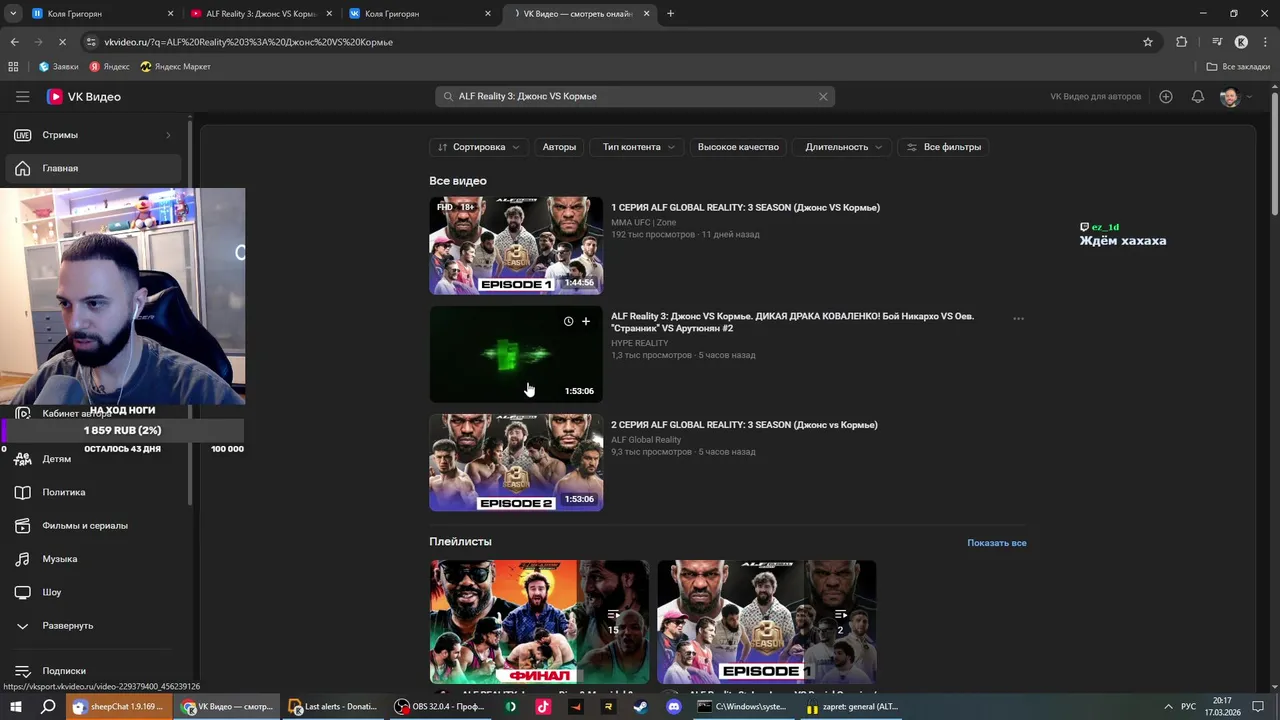Open Episode 2 video thumbnail
The height and width of the screenshot is (720, 1280).
pos(516,463)
